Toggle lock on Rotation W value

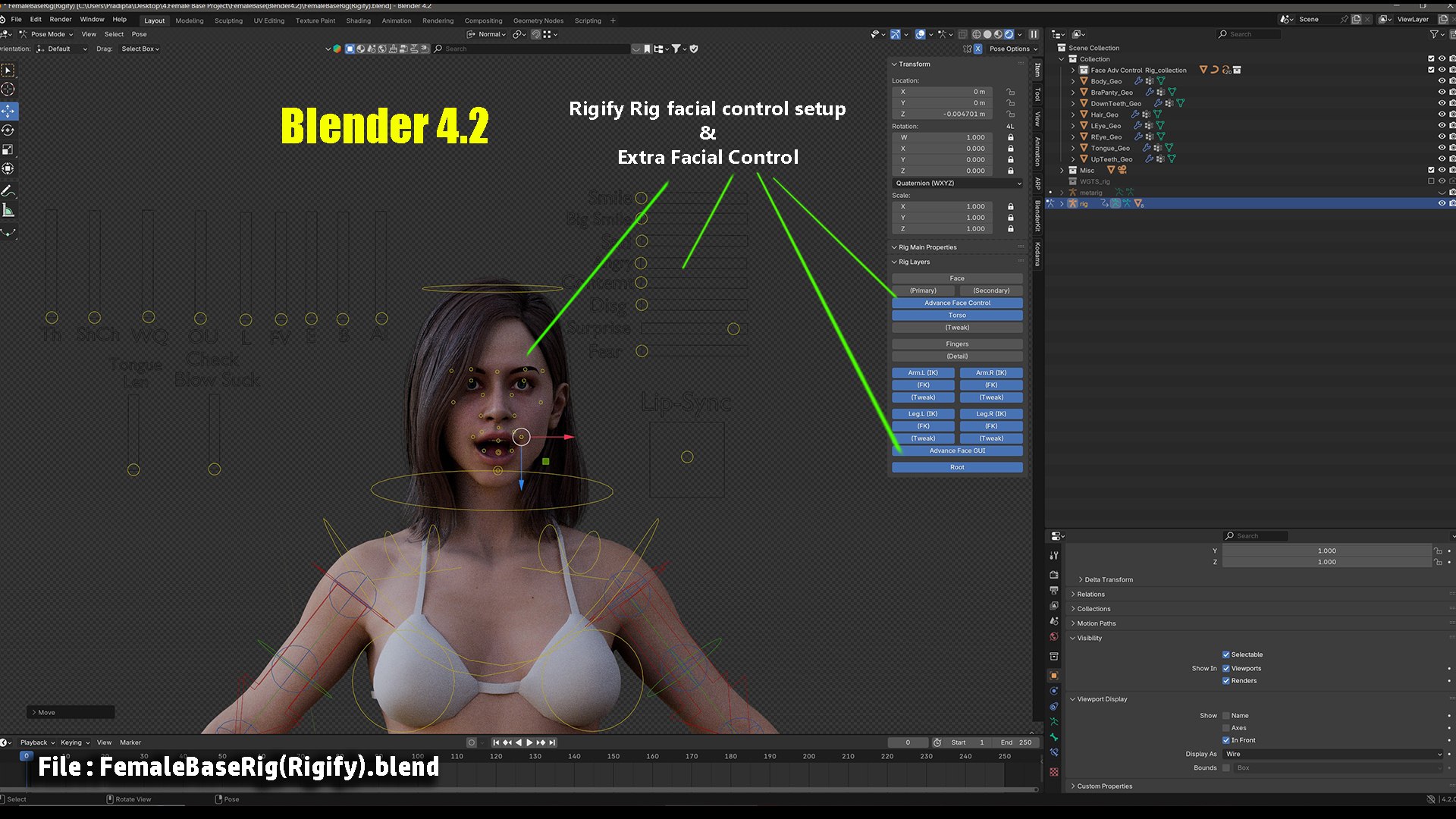(1011, 137)
